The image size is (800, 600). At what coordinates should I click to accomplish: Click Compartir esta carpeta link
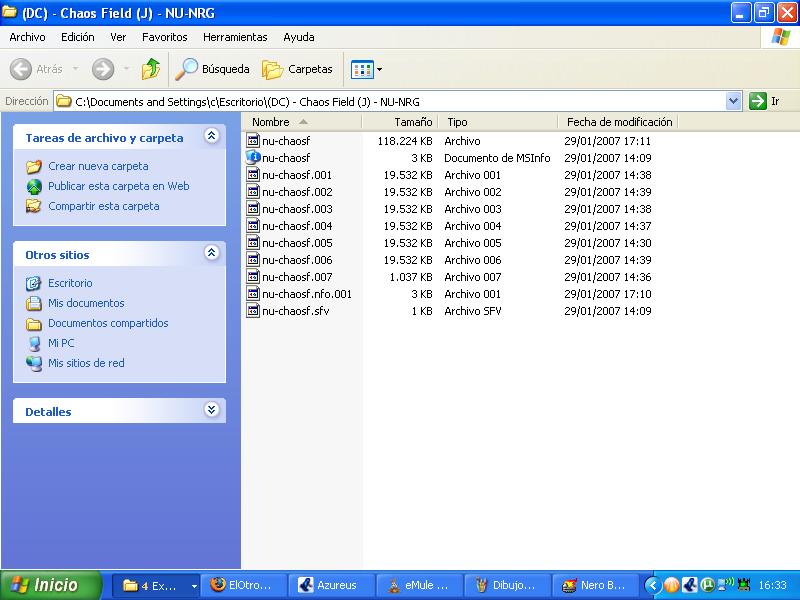click(x=104, y=206)
